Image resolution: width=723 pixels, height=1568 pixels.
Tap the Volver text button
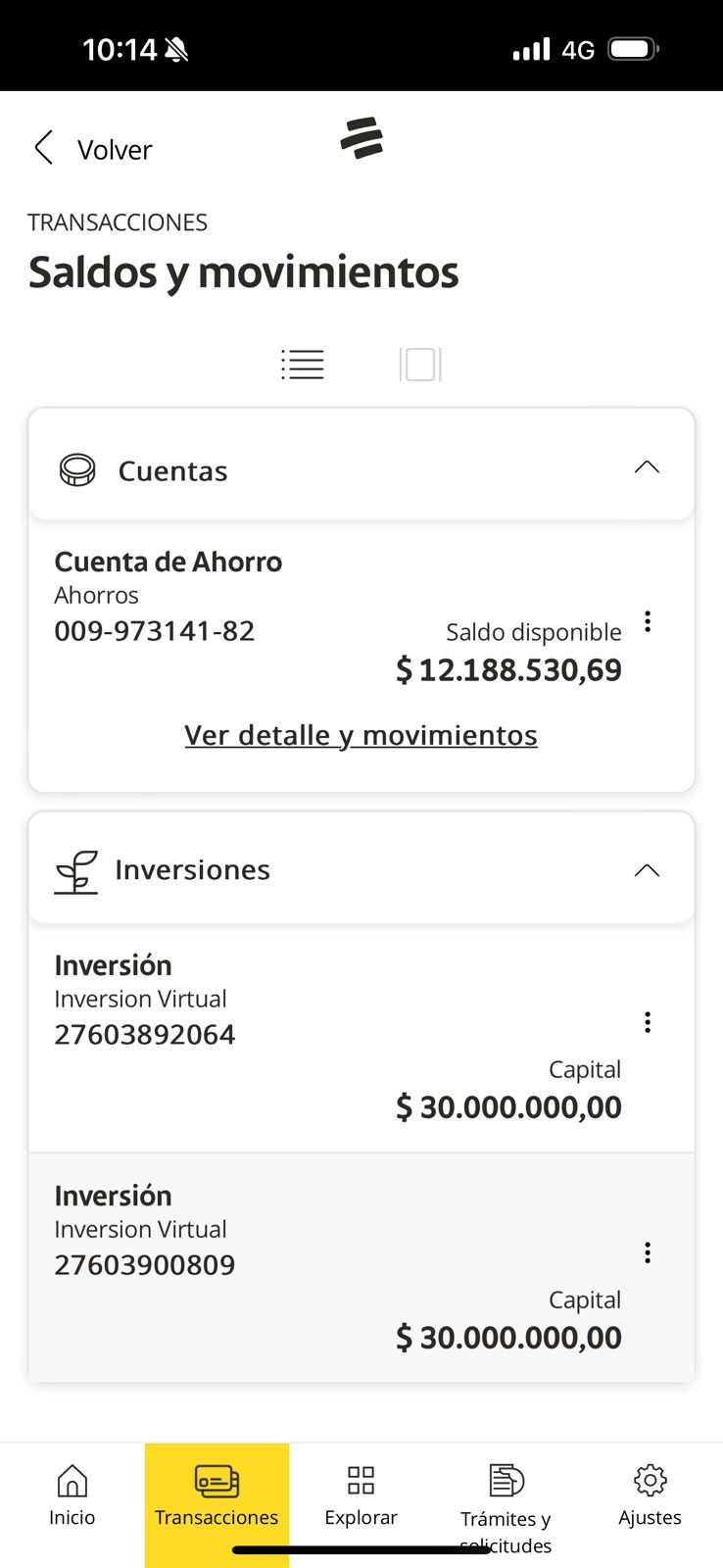[x=115, y=150]
